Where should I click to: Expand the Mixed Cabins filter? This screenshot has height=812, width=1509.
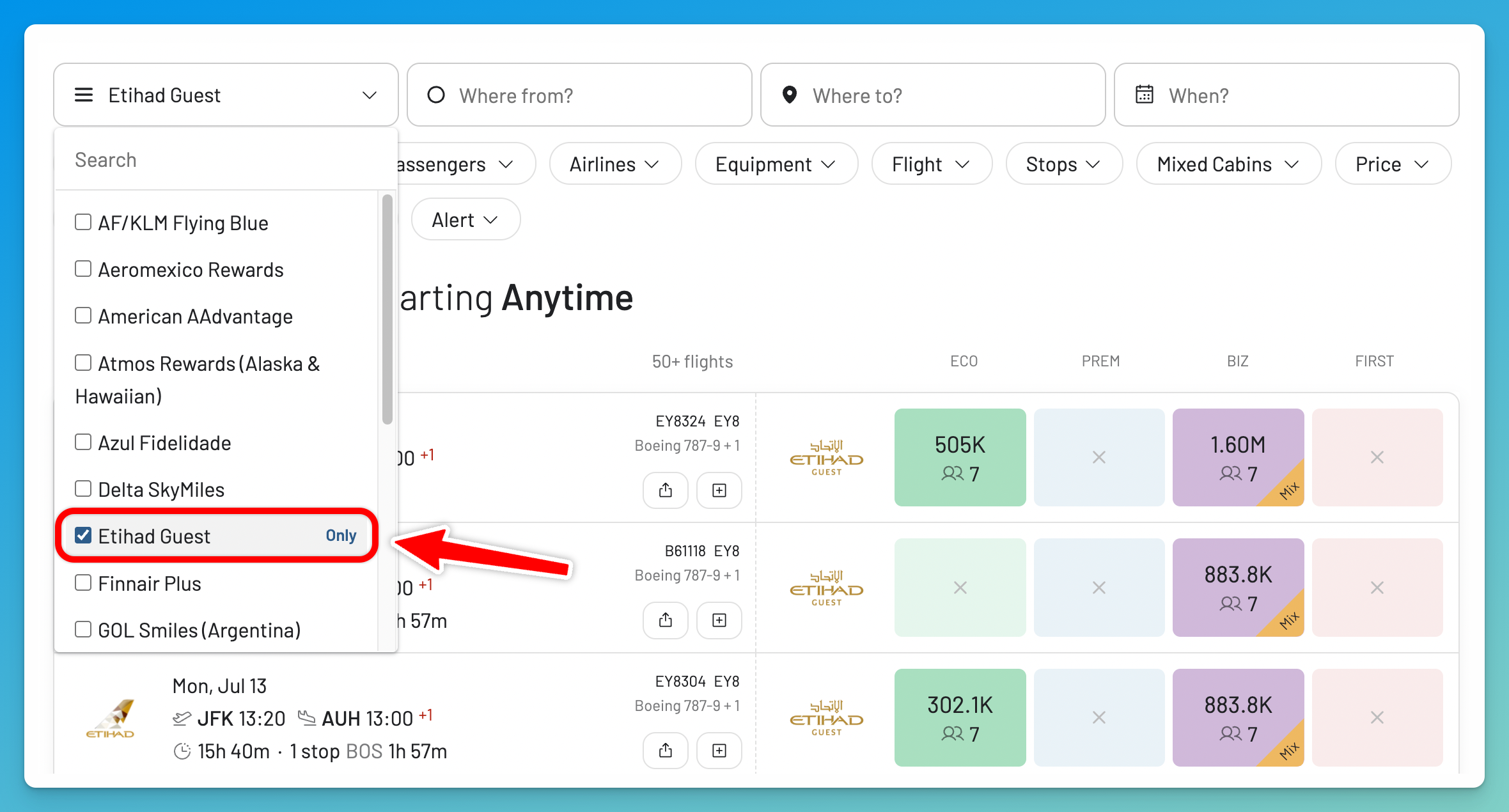click(x=1228, y=164)
